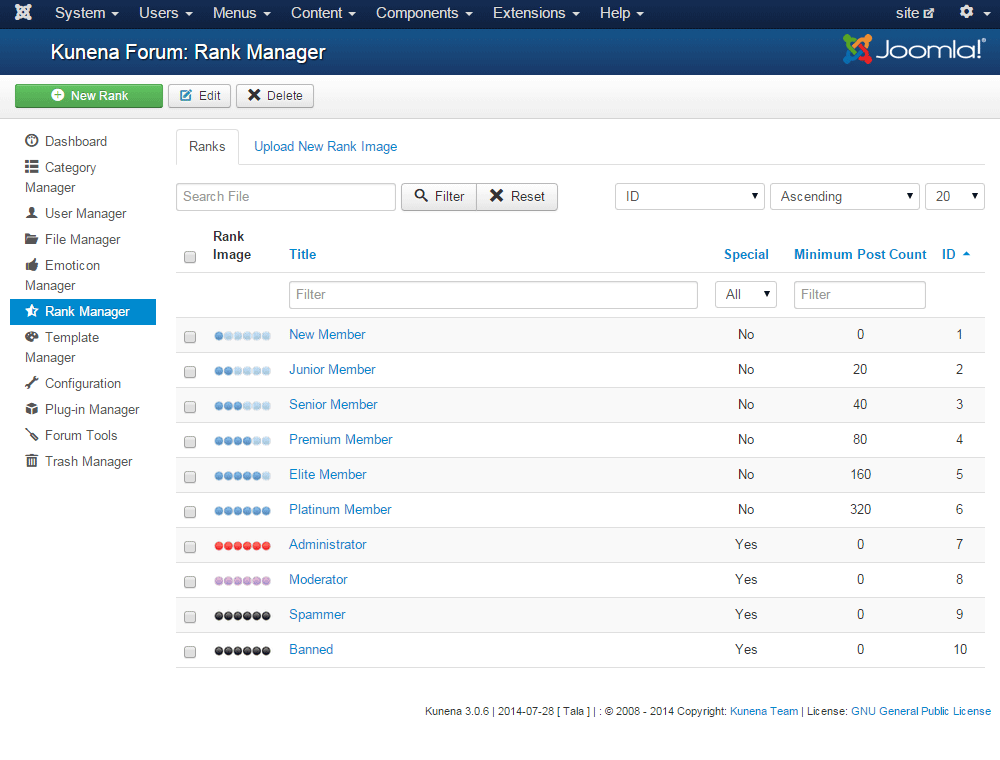1000x760 pixels.
Task: Click the Template Manager palette icon
Action: tap(31, 337)
